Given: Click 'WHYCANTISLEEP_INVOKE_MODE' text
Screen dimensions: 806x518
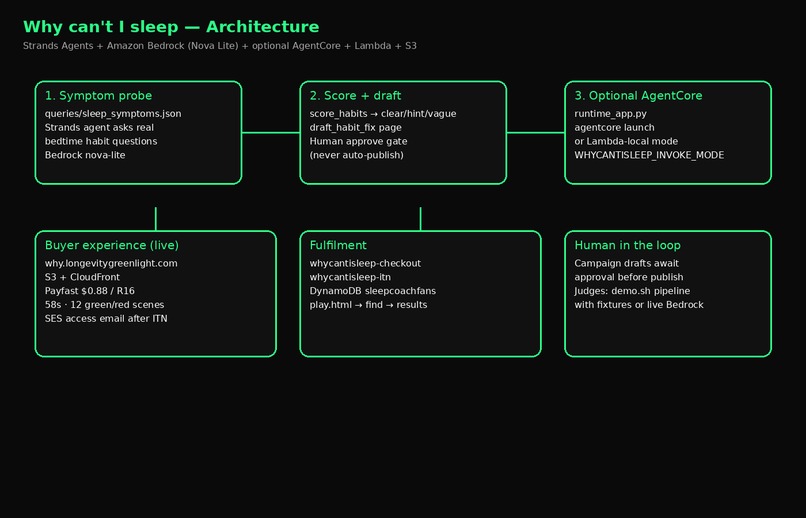Looking at the screenshot, I should (x=649, y=155).
